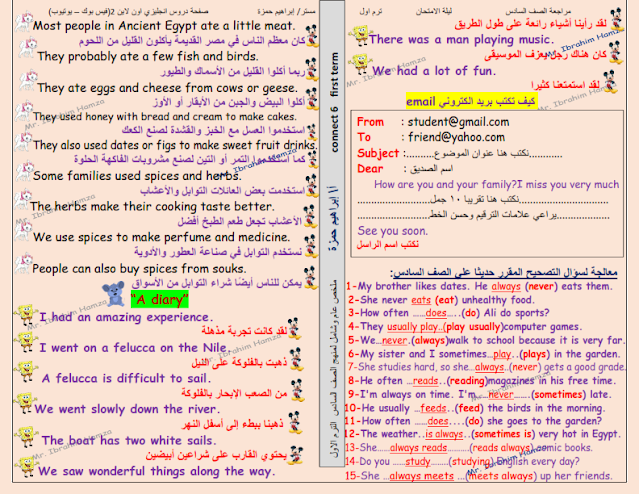Image resolution: width=639 pixels, height=494 pixels.
Task: Click "We use spices to make perfume and medicine."
Action: click(161, 237)
